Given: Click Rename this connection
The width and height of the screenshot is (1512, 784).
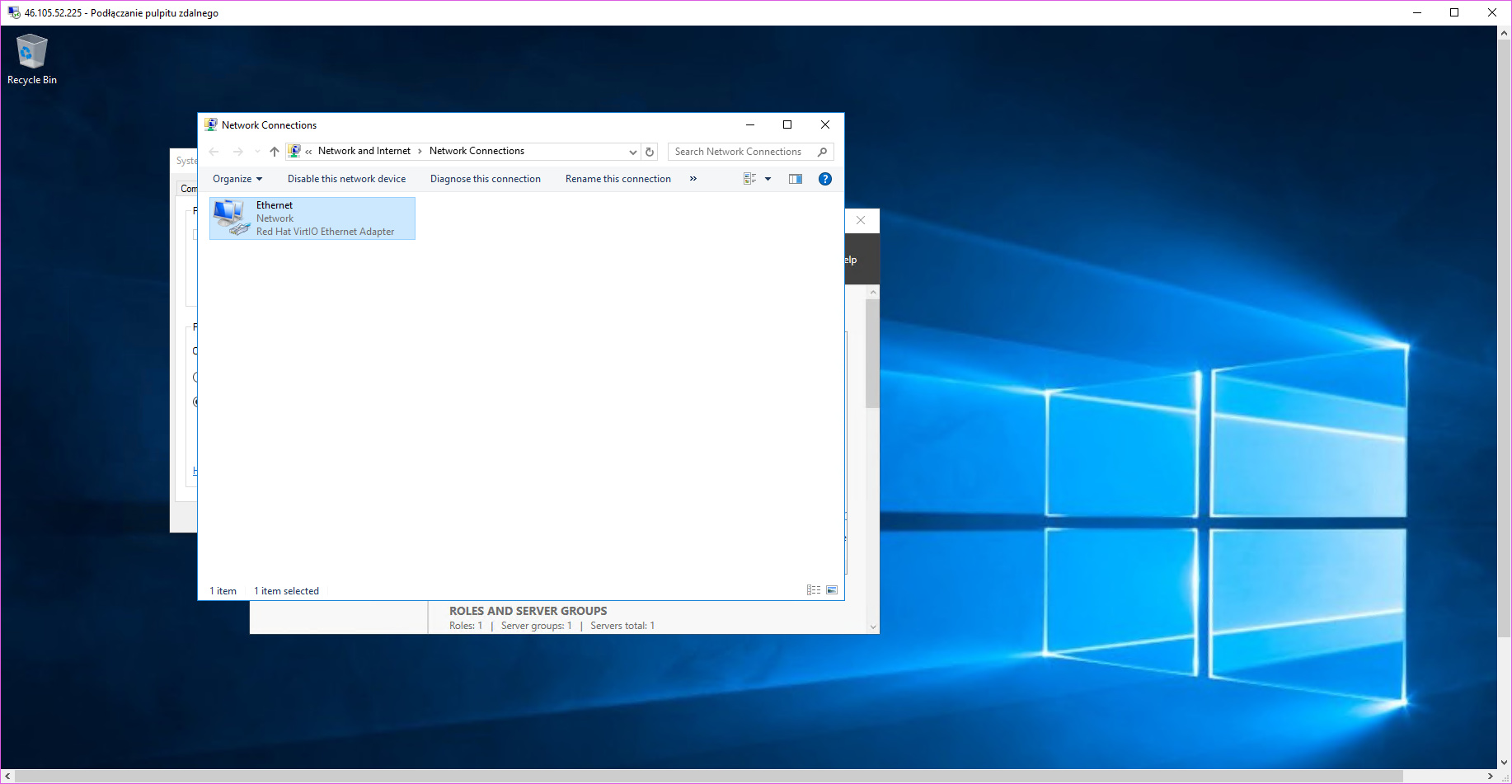Looking at the screenshot, I should click(x=617, y=179).
